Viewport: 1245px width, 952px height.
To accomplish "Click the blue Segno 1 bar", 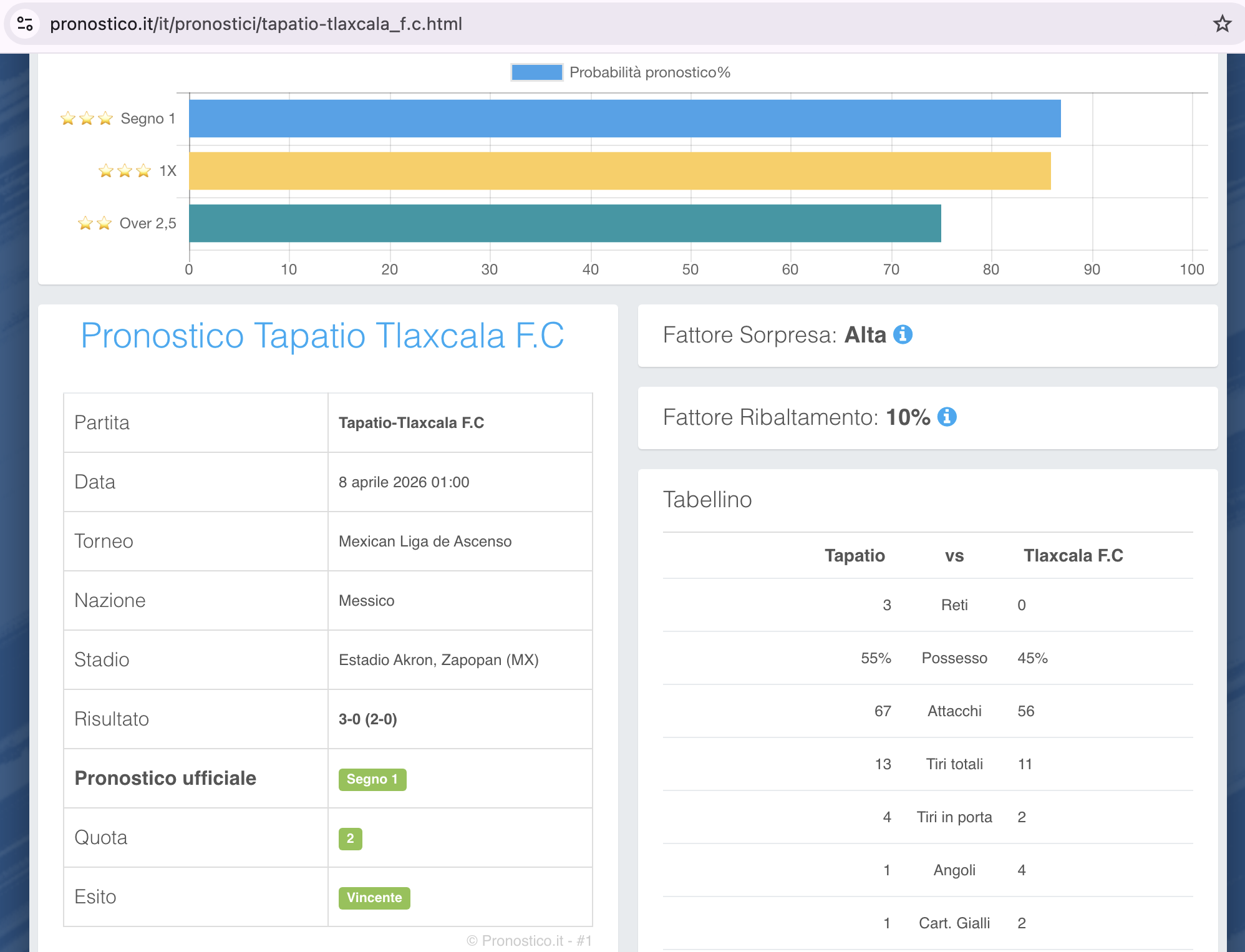I will coord(624,119).
